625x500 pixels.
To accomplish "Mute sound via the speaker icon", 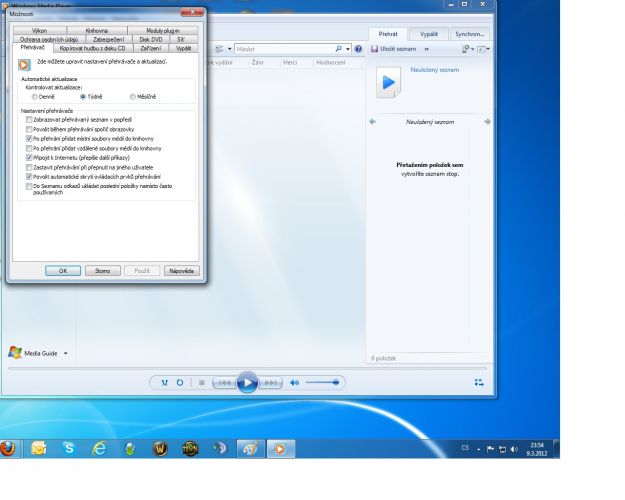I will [x=294, y=383].
